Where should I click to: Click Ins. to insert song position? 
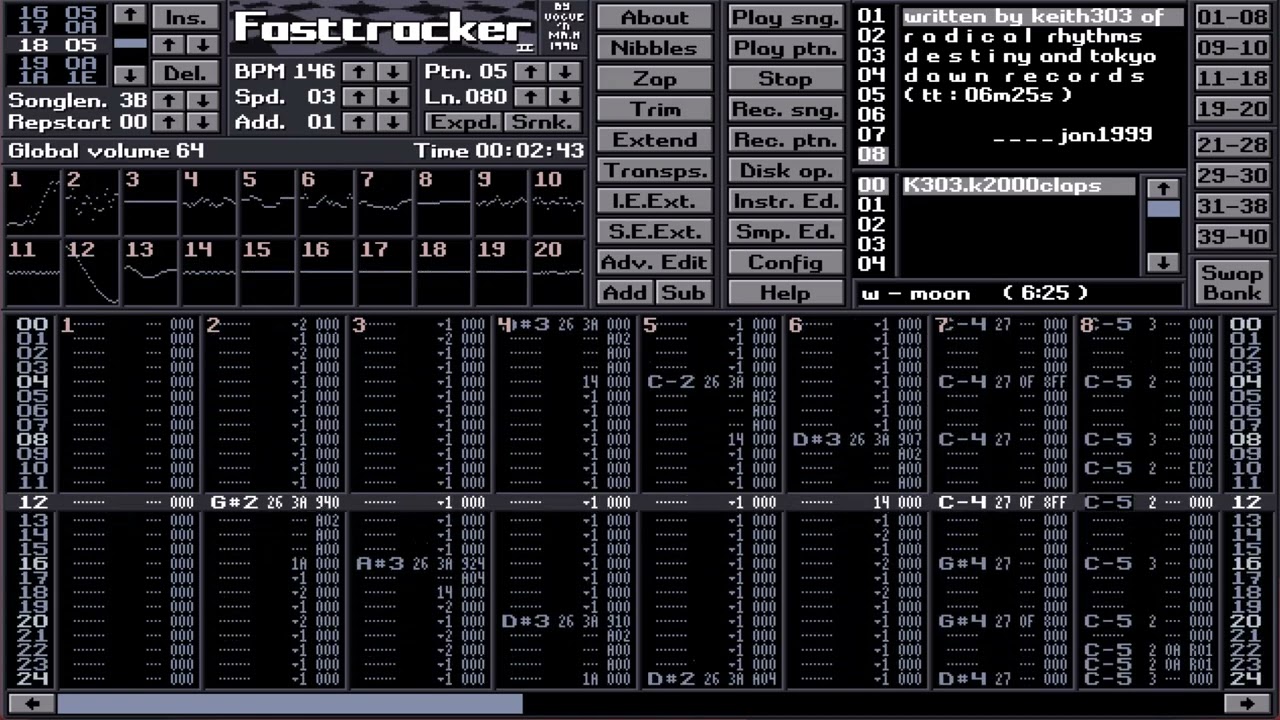tap(186, 17)
